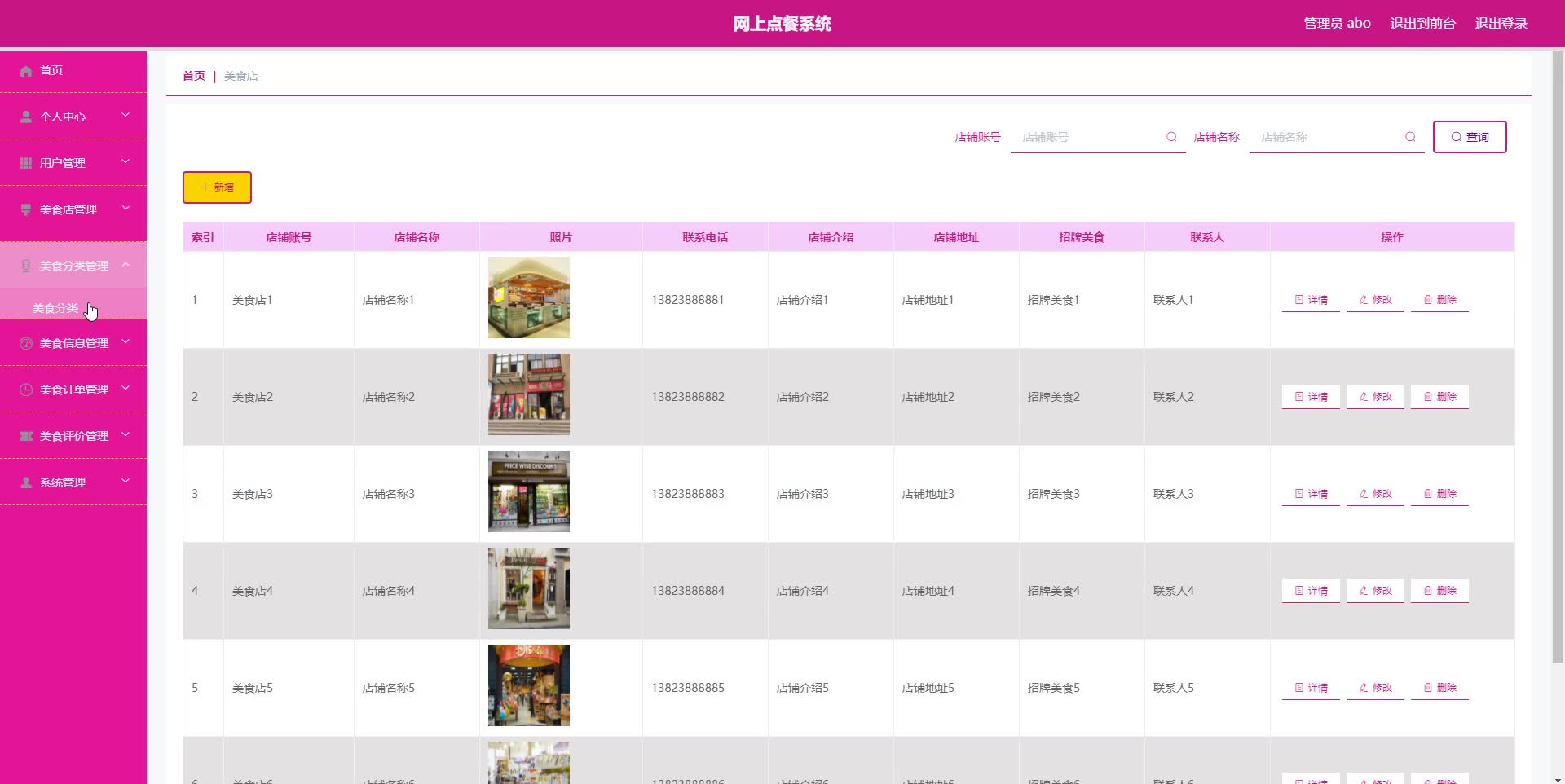Expand the 美食信息管理 chevron
This screenshot has width=1565, height=784.
tap(126, 341)
